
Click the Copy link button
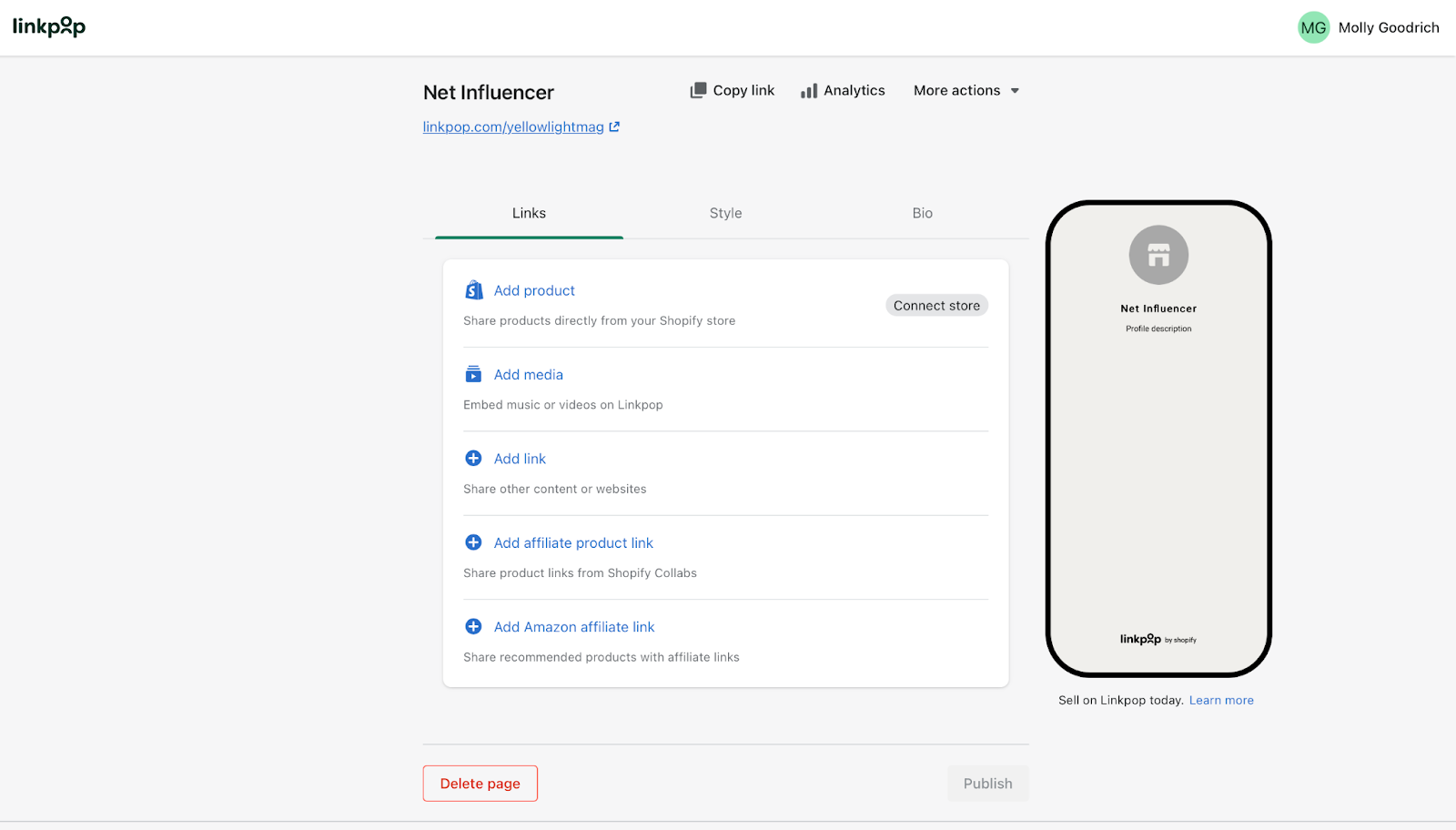pos(733,90)
